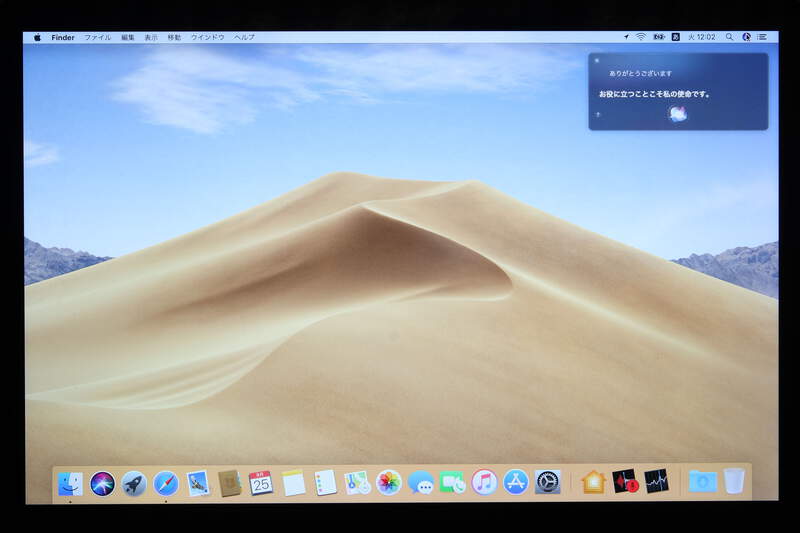Open Downloads folder stack in Dock
This screenshot has height=533, width=800.
pyautogui.click(x=702, y=481)
